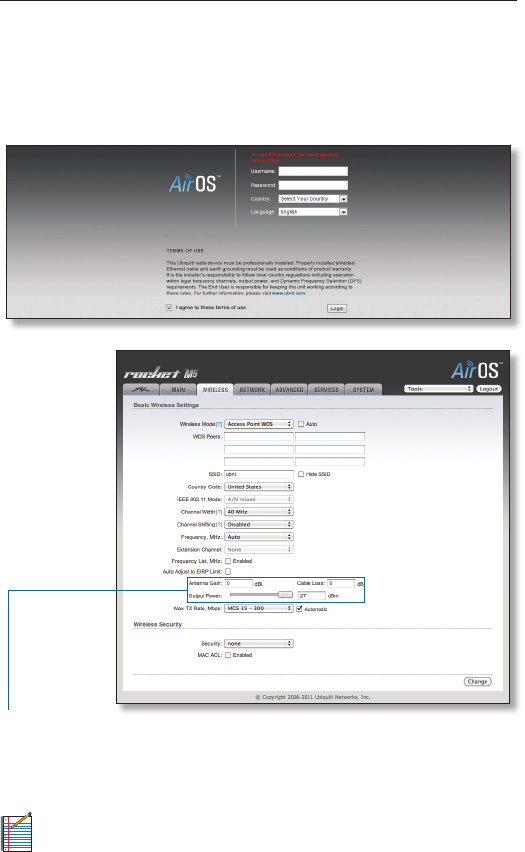Open the Country dropdown on login page
The height and width of the screenshot is (852, 525).
pyautogui.click(x=313, y=199)
